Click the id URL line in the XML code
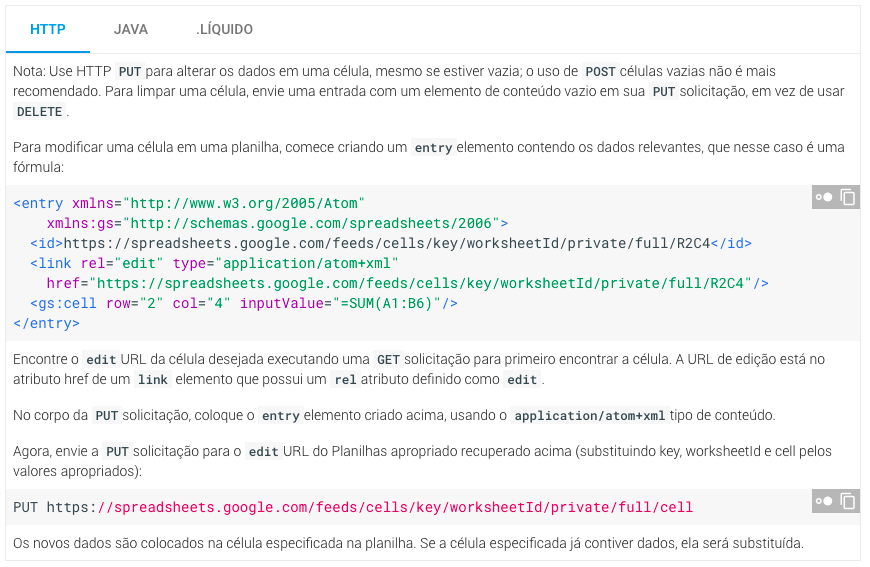The image size is (870, 567). (391, 244)
